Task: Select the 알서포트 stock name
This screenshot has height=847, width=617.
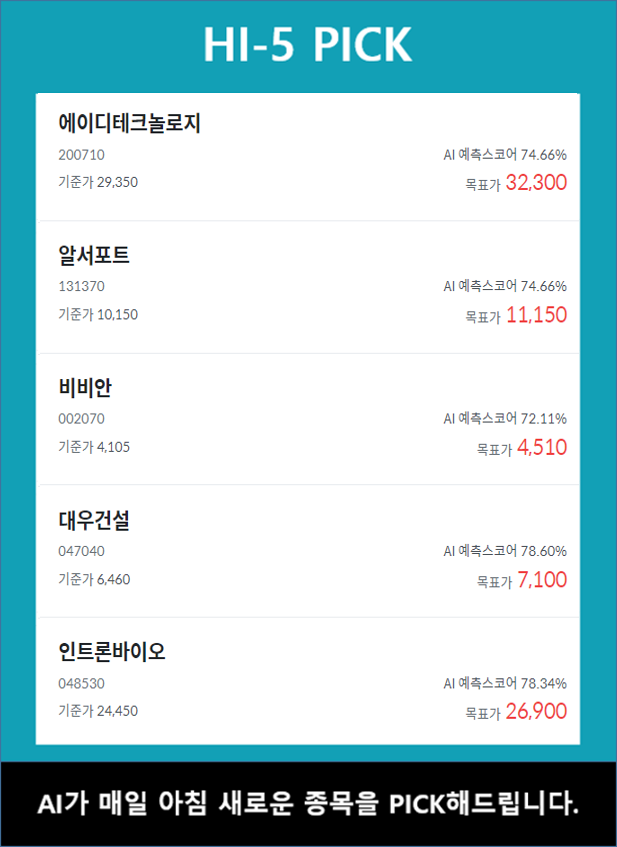Action: coord(94,256)
